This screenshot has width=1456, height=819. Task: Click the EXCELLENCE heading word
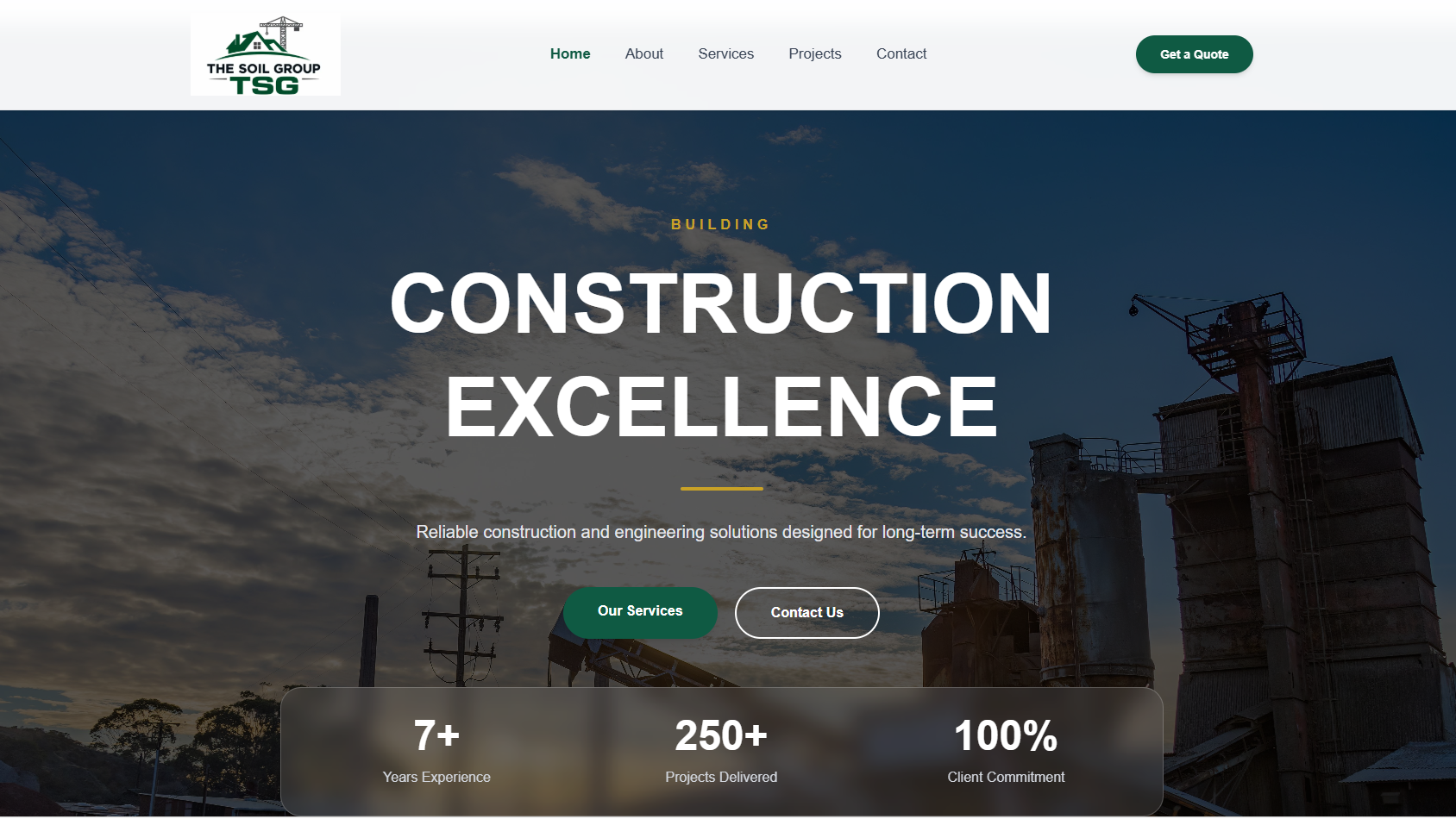tap(721, 407)
